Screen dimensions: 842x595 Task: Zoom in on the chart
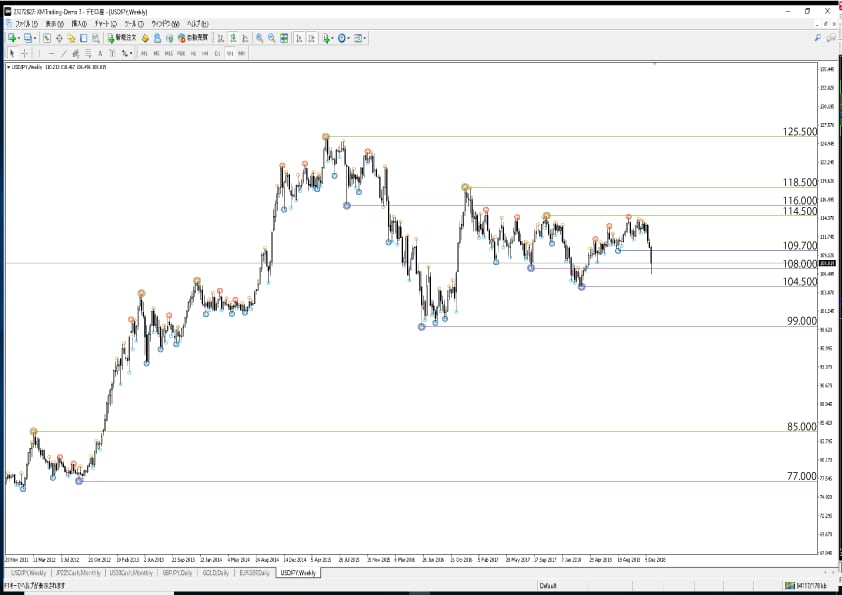(x=259, y=38)
